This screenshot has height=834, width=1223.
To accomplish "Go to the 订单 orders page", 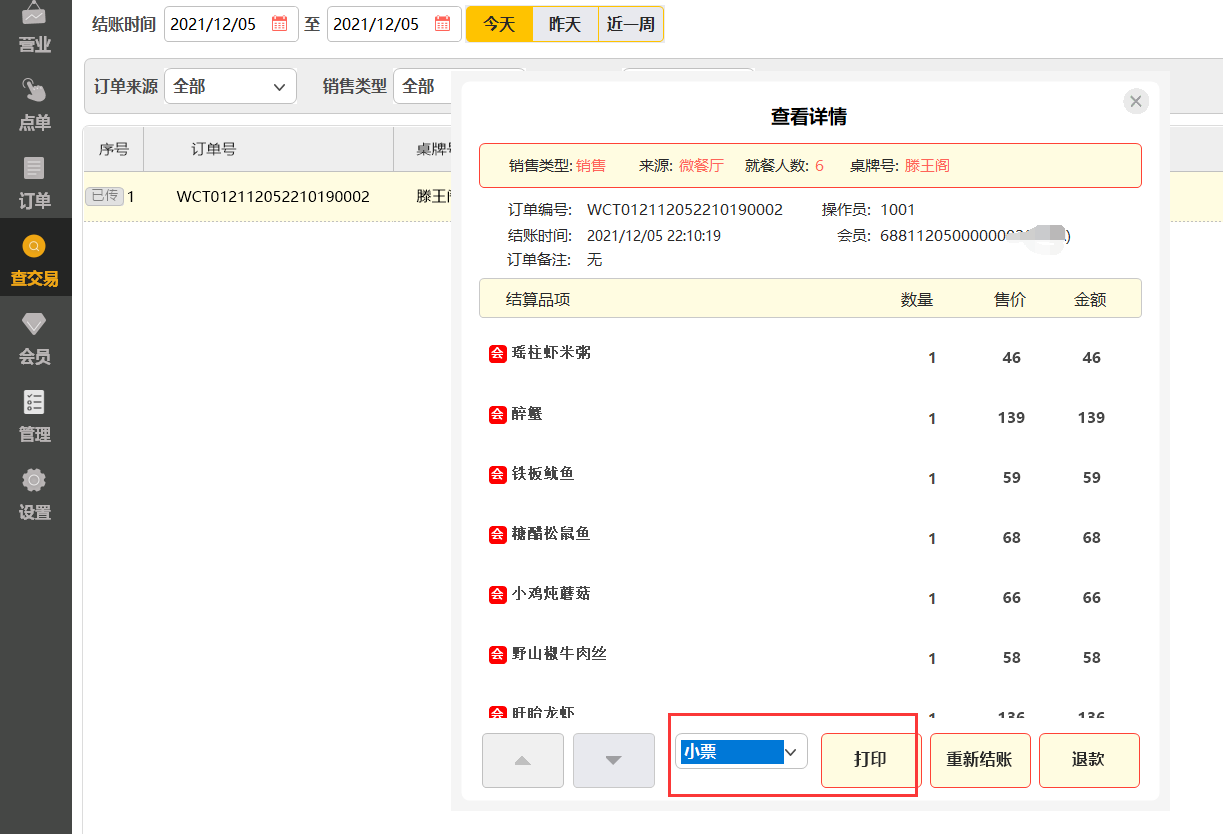I will 35,183.
